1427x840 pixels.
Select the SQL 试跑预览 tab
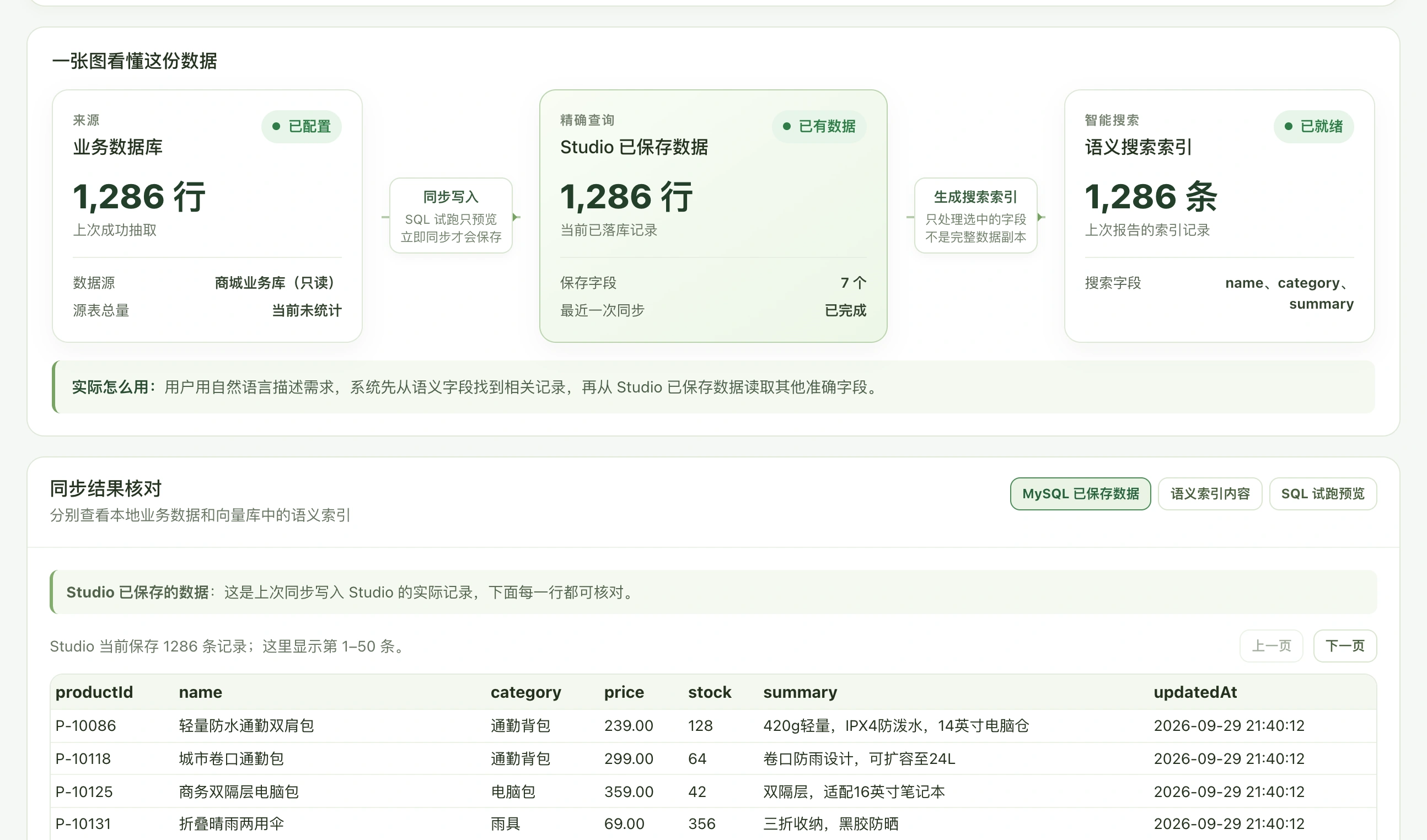pos(1322,494)
